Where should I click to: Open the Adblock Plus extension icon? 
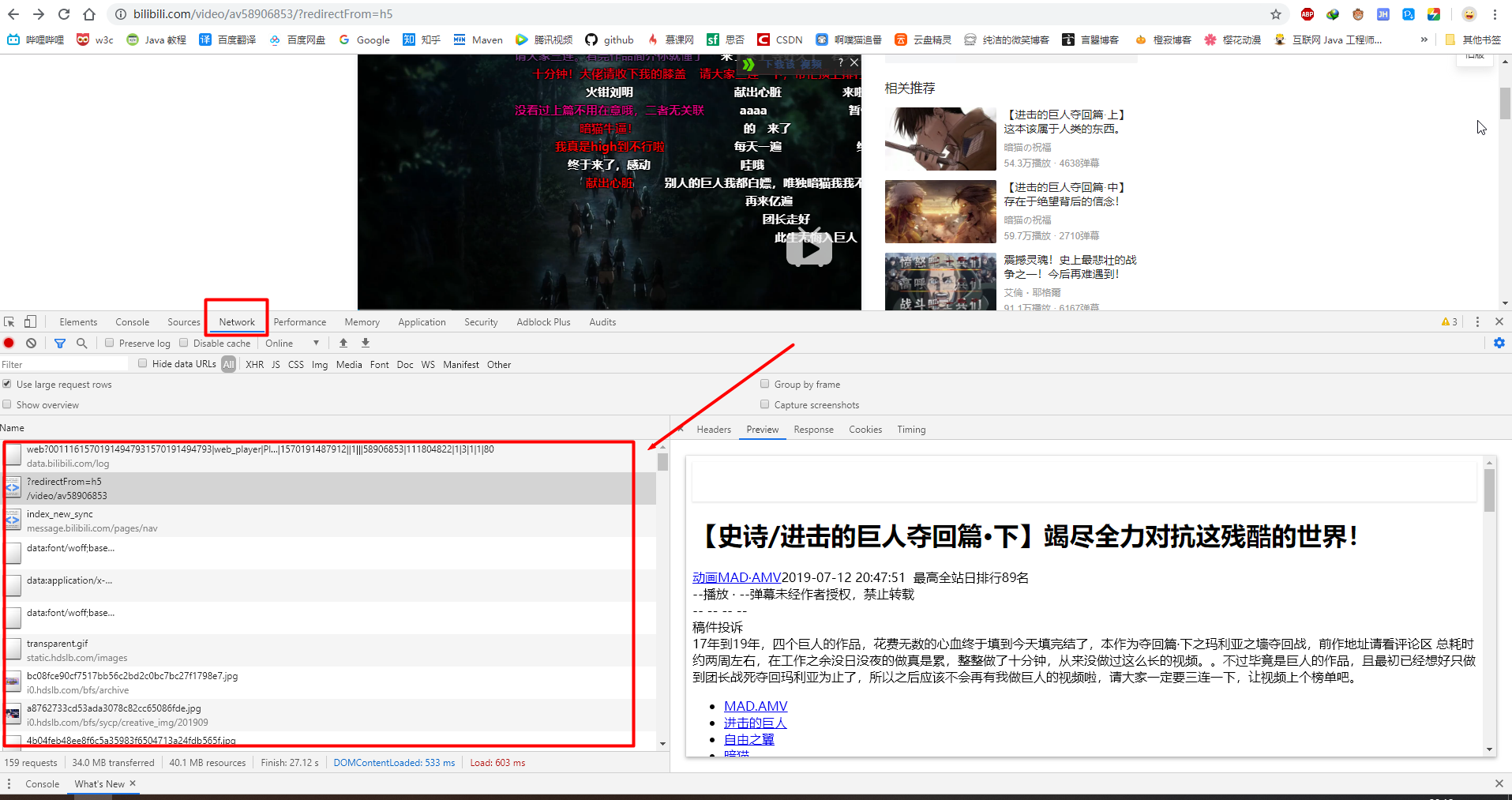[x=1308, y=14]
